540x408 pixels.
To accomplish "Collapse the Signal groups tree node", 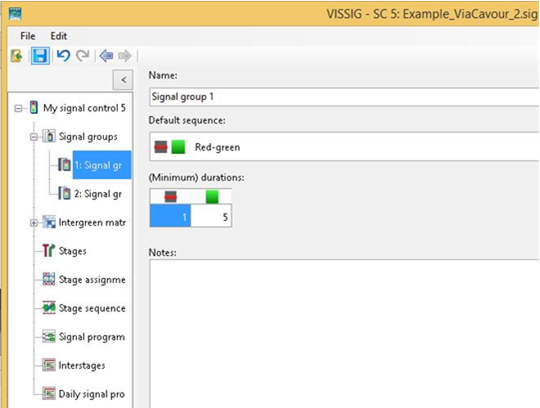I will tap(34, 137).
